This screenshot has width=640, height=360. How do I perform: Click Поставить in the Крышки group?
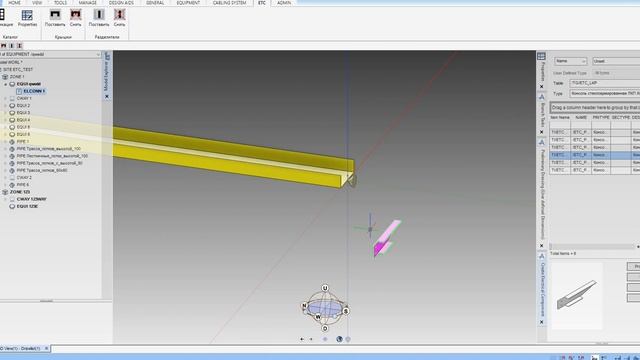click(x=55, y=18)
